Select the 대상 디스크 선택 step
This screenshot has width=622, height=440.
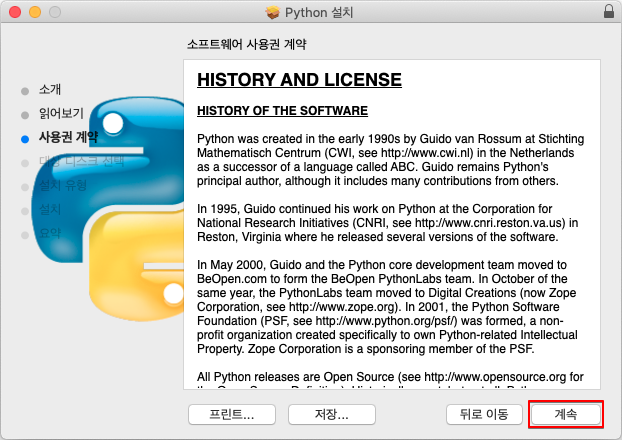[x=81, y=161]
